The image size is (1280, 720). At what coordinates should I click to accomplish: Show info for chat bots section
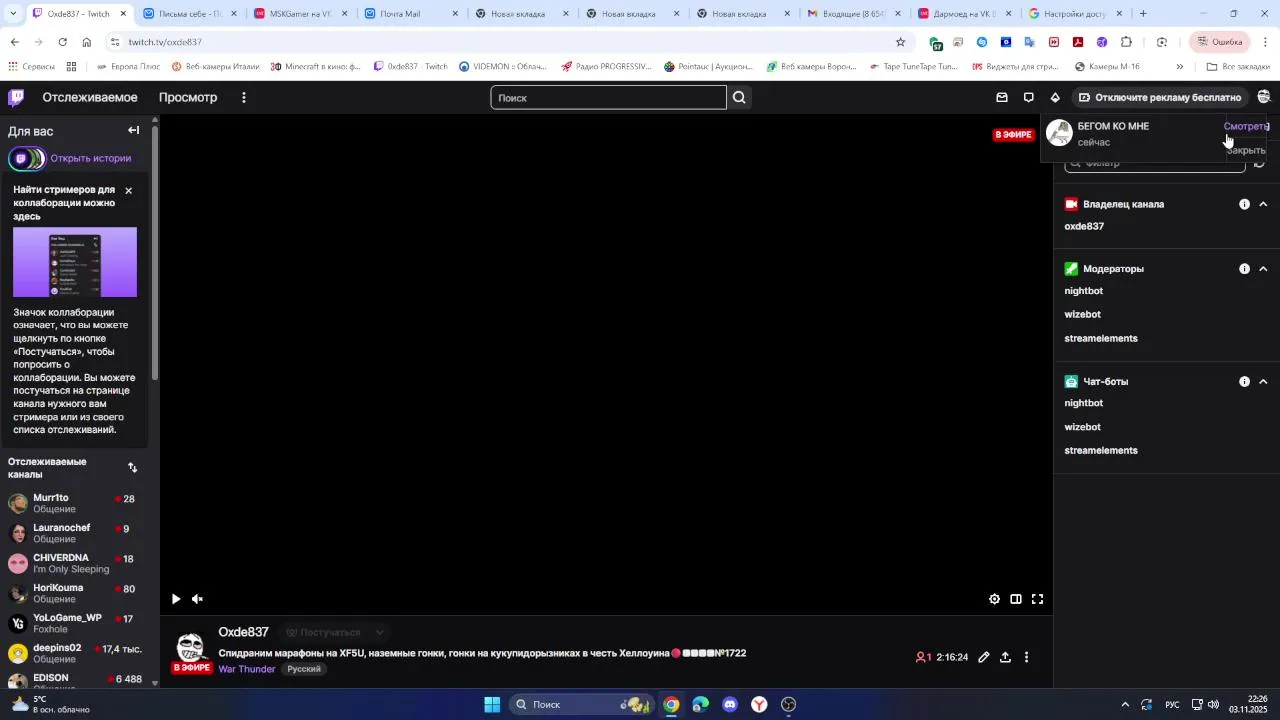[x=1244, y=382]
